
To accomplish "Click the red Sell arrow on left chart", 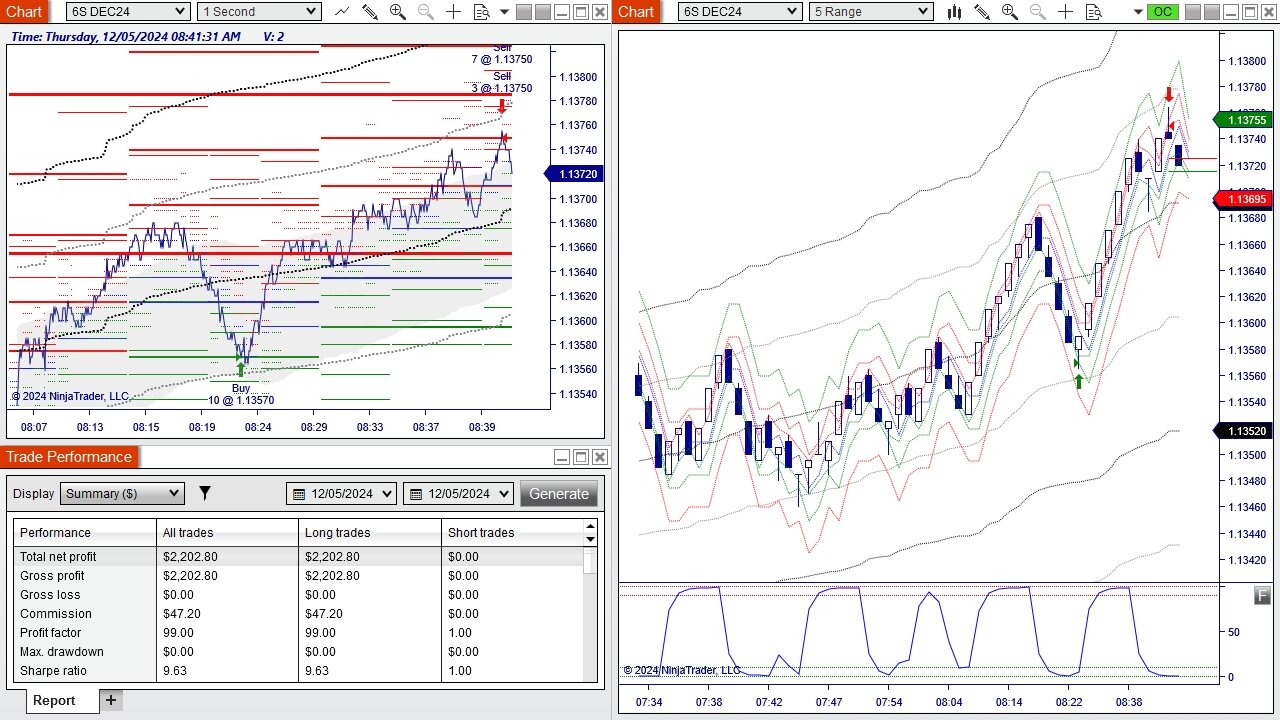I will coord(502,106).
